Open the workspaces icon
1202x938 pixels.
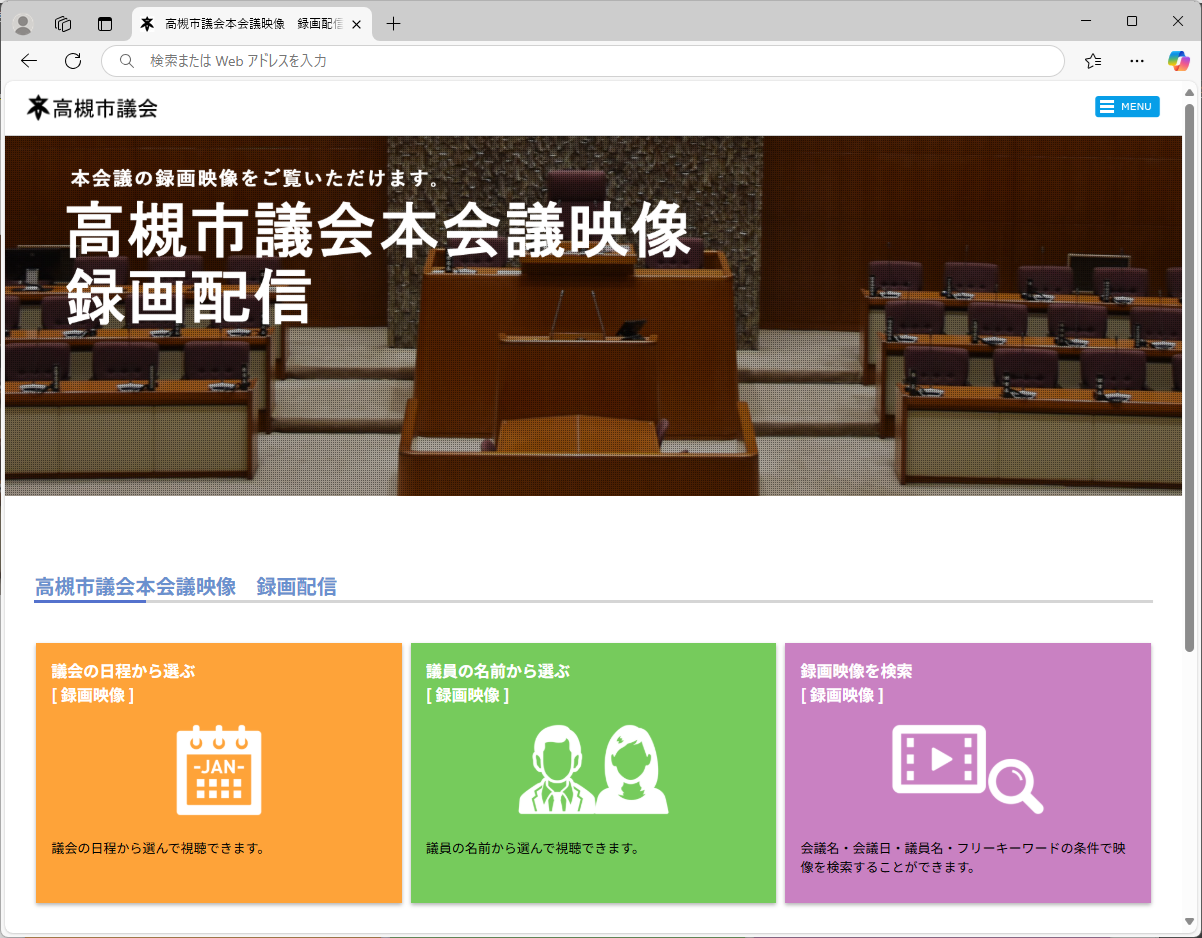coord(63,24)
